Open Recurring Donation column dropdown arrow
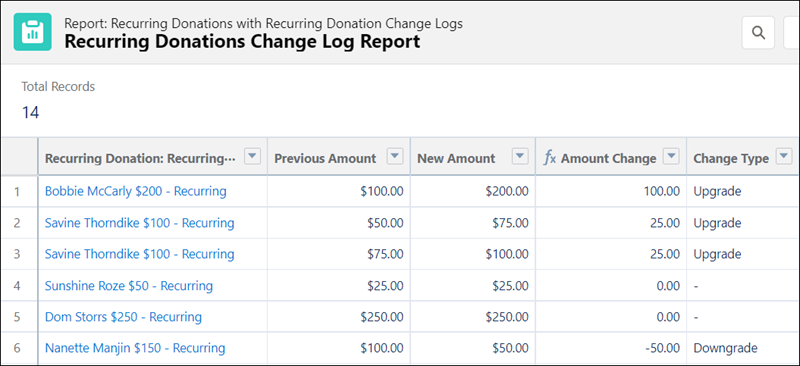This screenshot has height=366, width=800. pyautogui.click(x=252, y=157)
